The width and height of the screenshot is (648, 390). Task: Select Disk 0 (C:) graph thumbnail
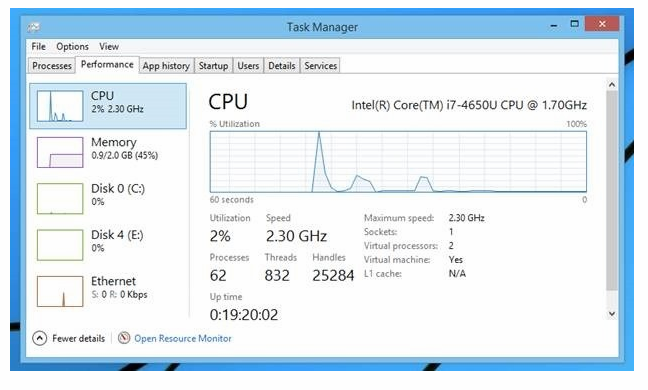(60, 199)
